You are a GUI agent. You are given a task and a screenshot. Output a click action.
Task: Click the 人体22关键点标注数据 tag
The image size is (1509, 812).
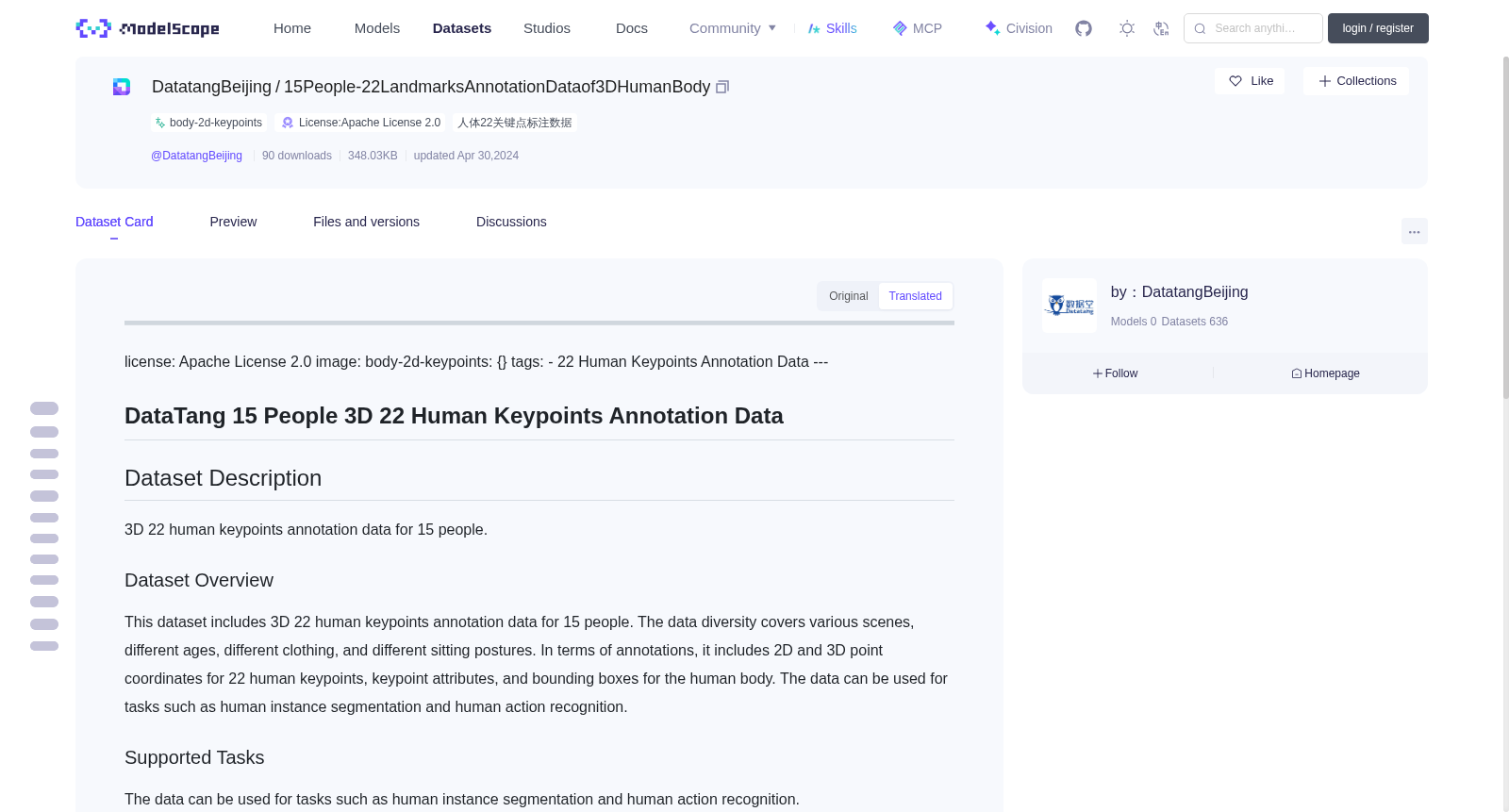[x=515, y=123]
